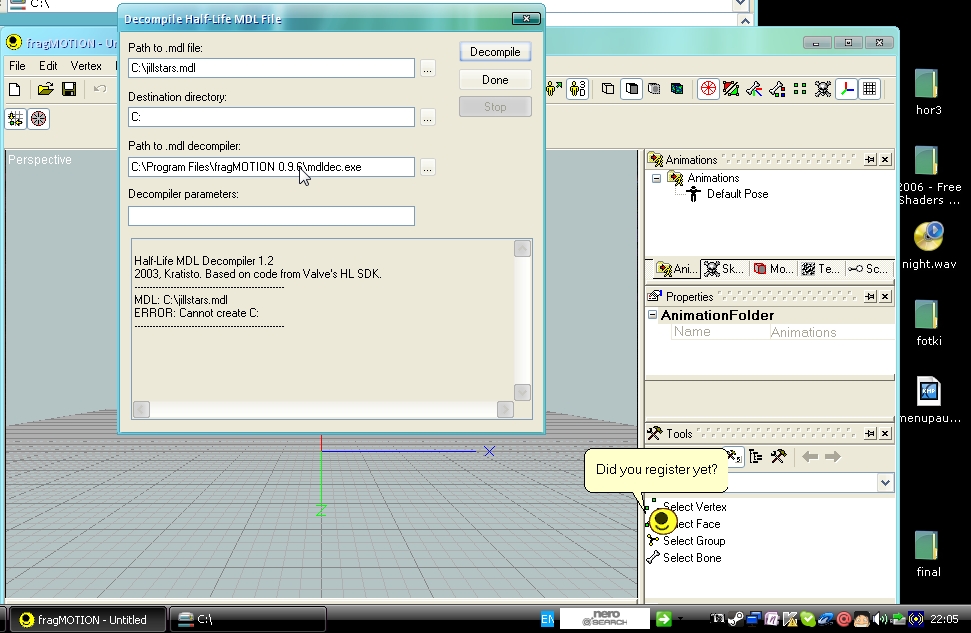
Task: Click the decompiler parameters input field
Action: tap(271, 216)
